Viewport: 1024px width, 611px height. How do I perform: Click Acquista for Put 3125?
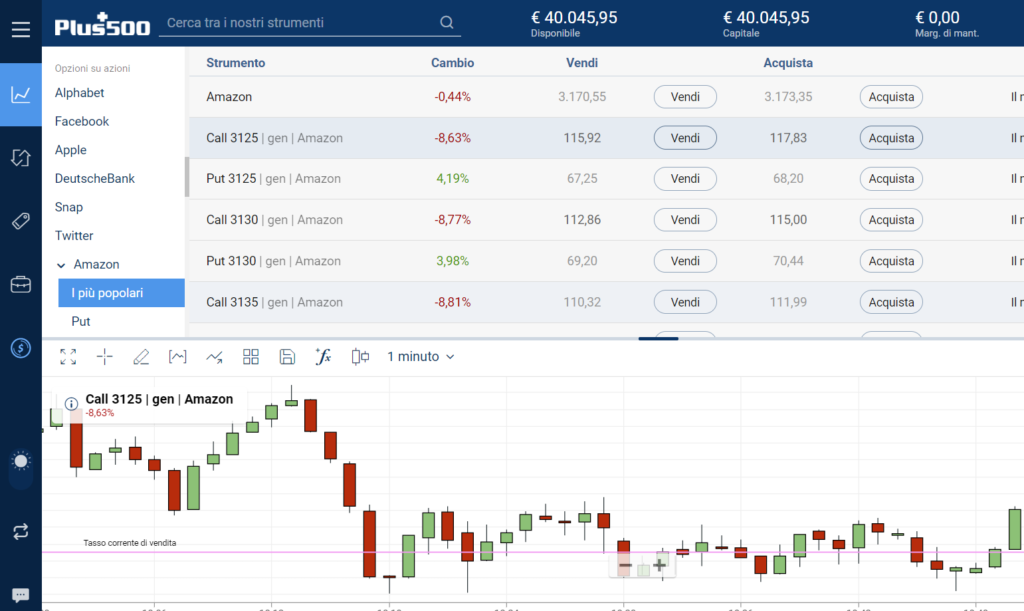click(891, 179)
